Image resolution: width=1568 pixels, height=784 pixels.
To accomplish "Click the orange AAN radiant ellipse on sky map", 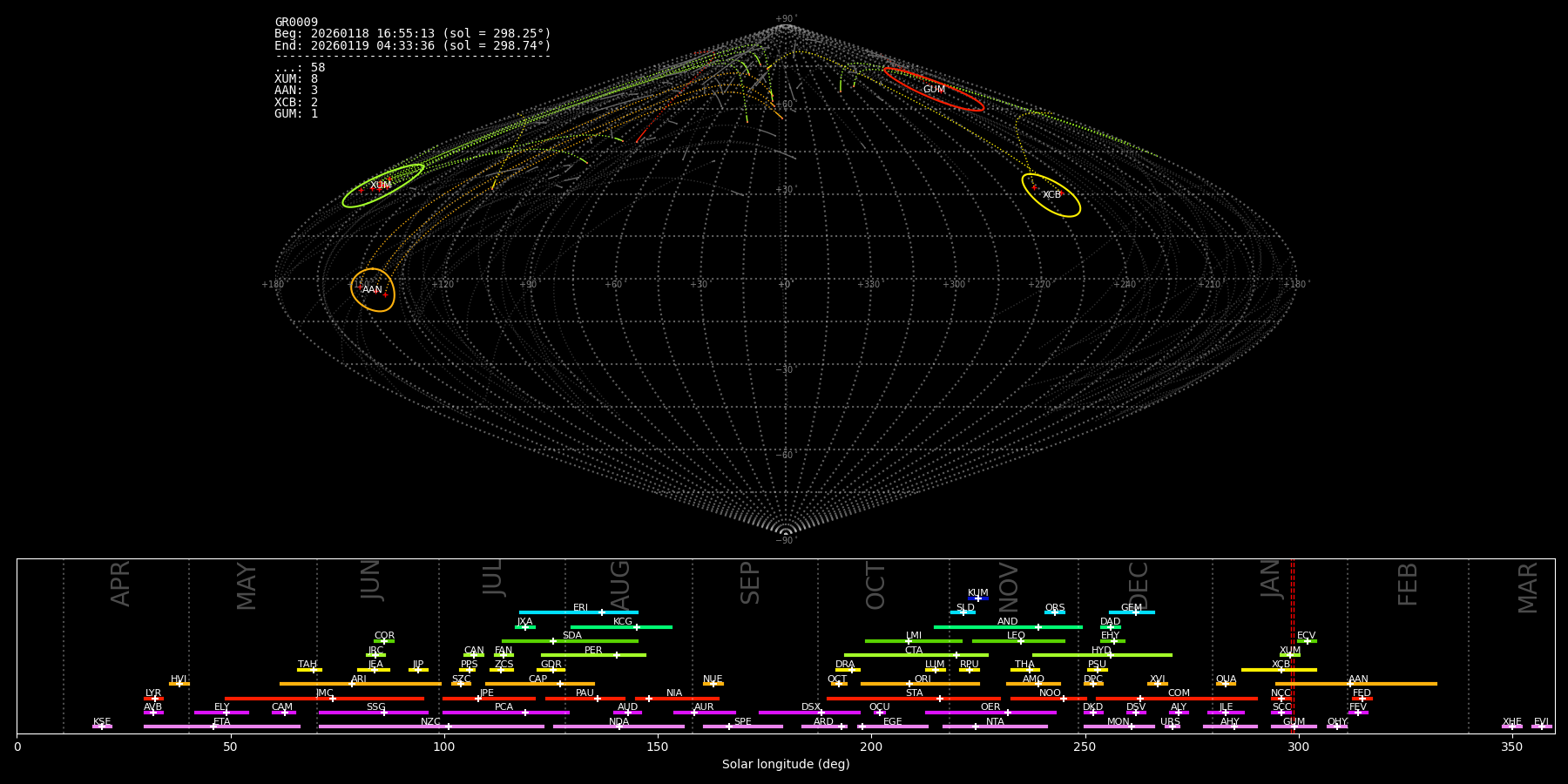I will pyautogui.click(x=373, y=290).
